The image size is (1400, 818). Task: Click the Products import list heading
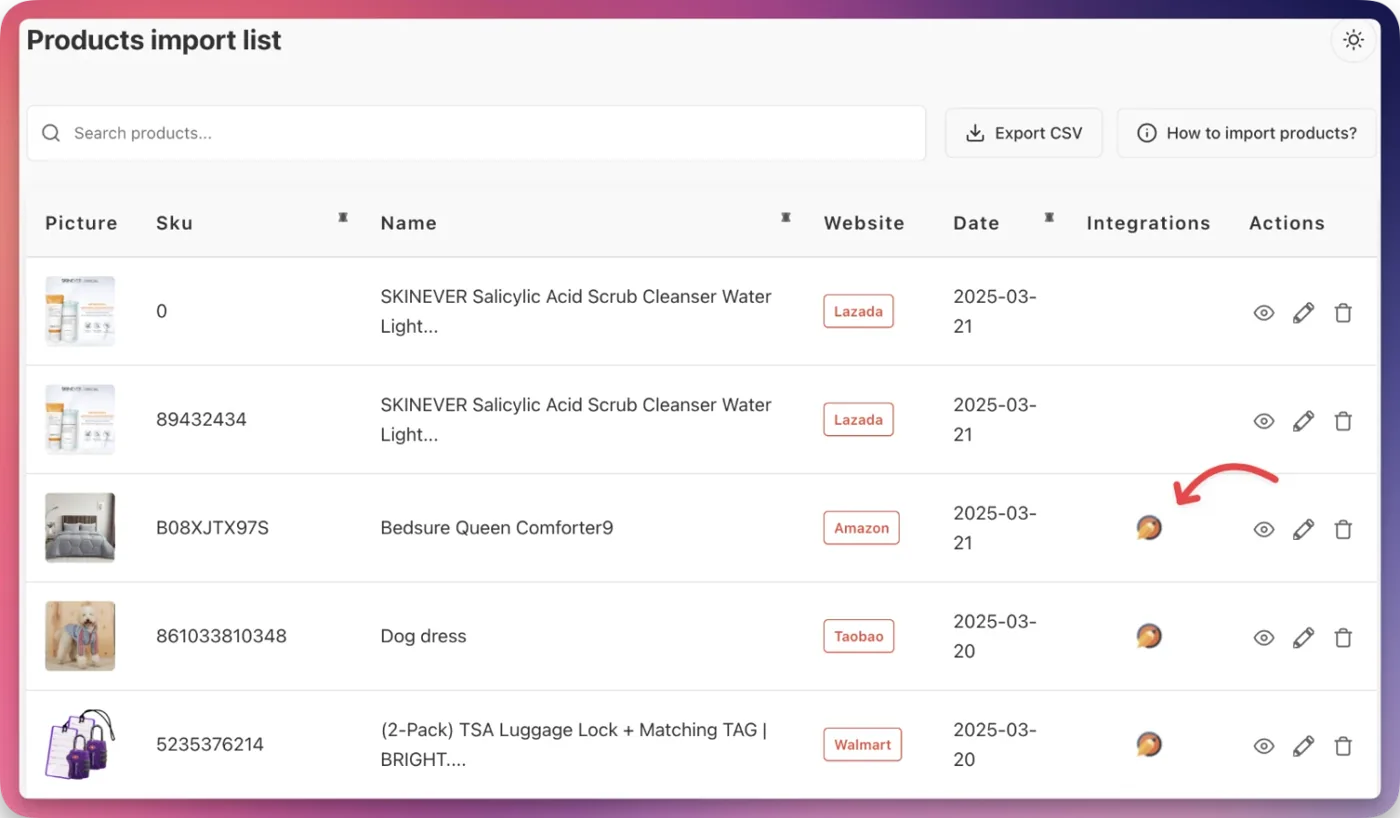(x=154, y=41)
